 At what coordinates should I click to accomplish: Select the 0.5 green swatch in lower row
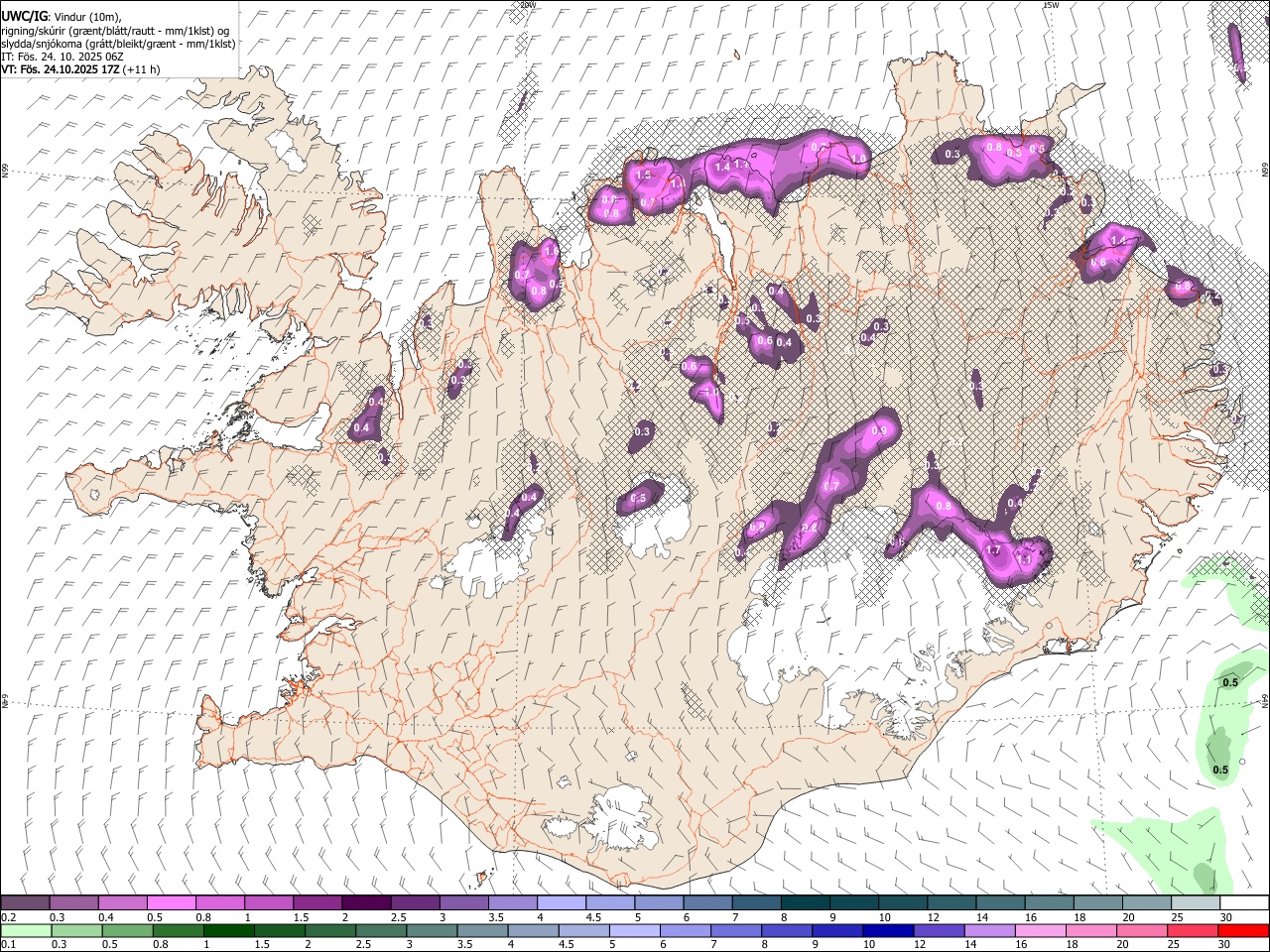128,930
